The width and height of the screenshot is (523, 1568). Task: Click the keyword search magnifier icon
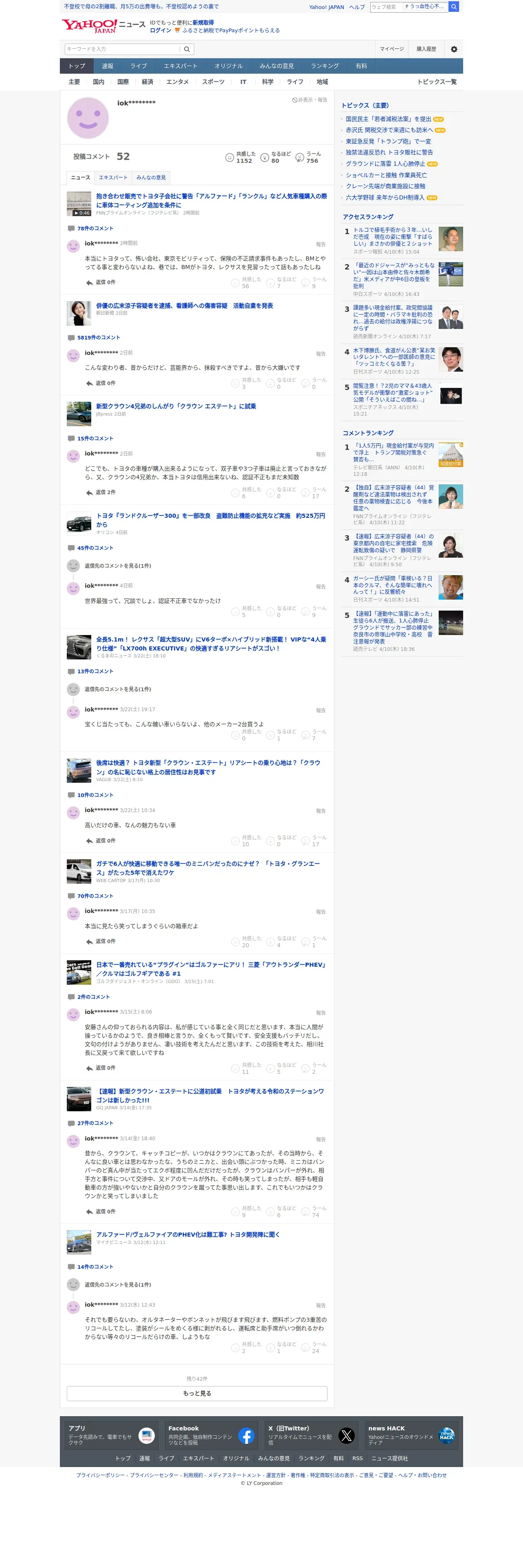point(187,49)
